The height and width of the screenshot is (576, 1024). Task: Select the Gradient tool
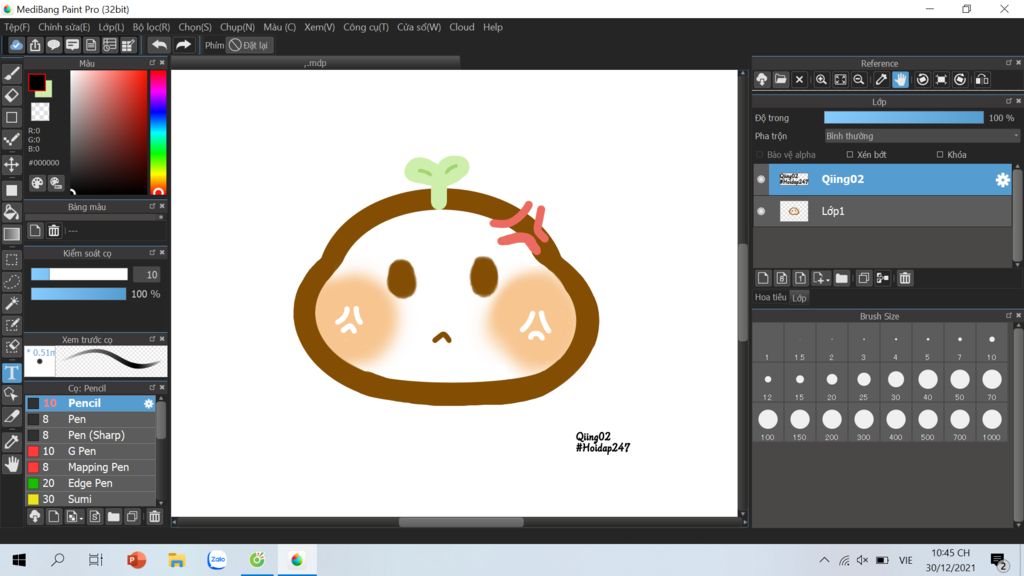pyautogui.click(x=12, y=234)
